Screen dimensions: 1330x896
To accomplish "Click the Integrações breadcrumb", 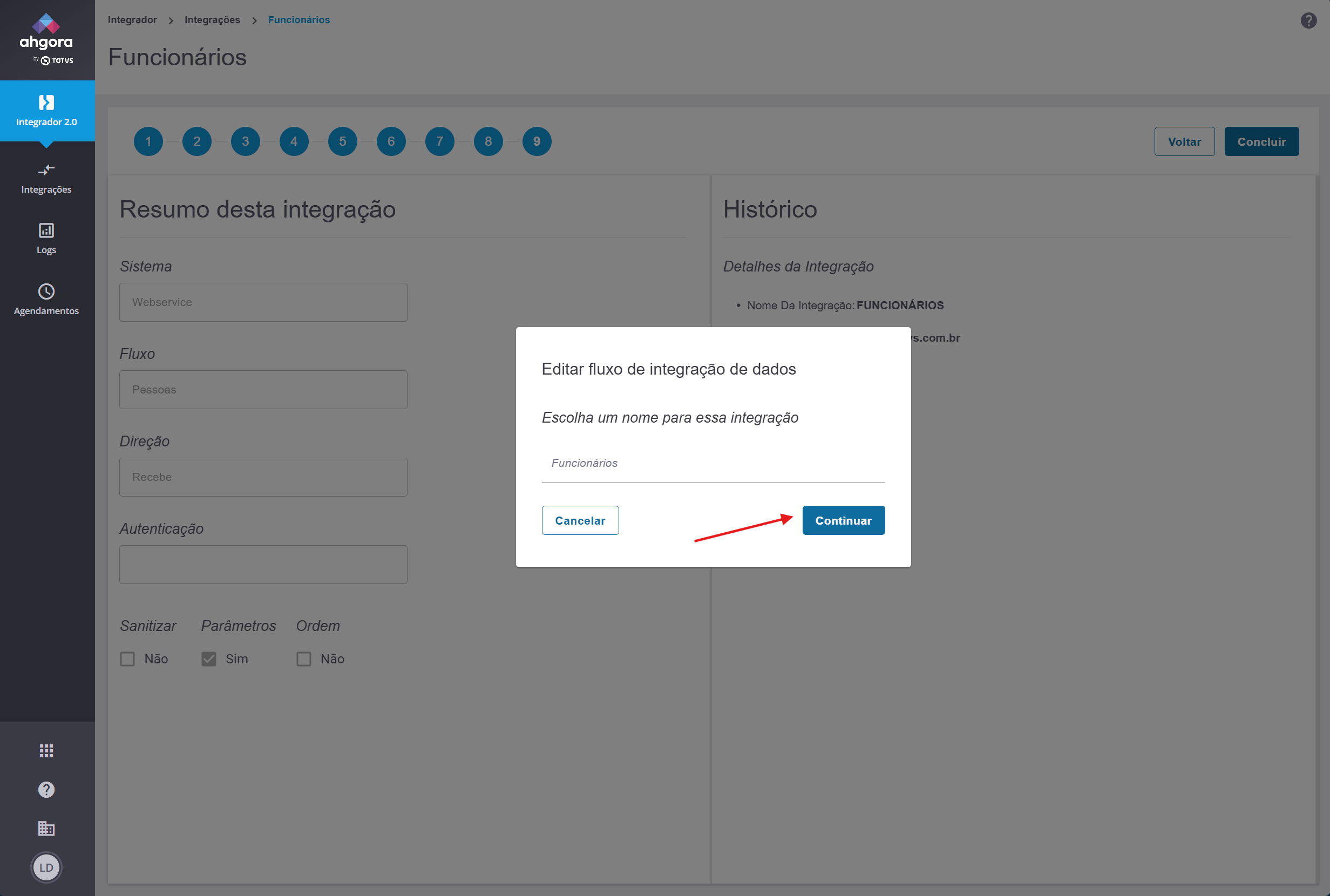I will point(212,20).
